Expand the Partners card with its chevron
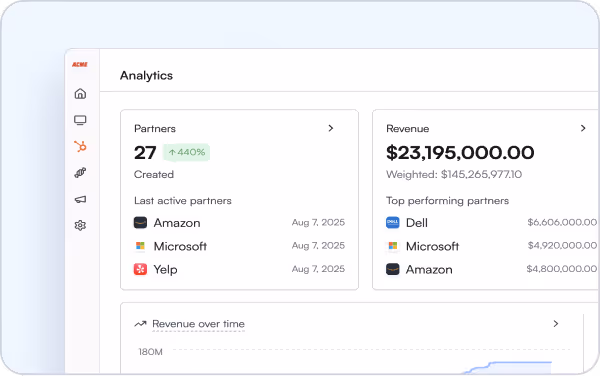The width and height of the screenshot is (600, 376). [331, 128]
